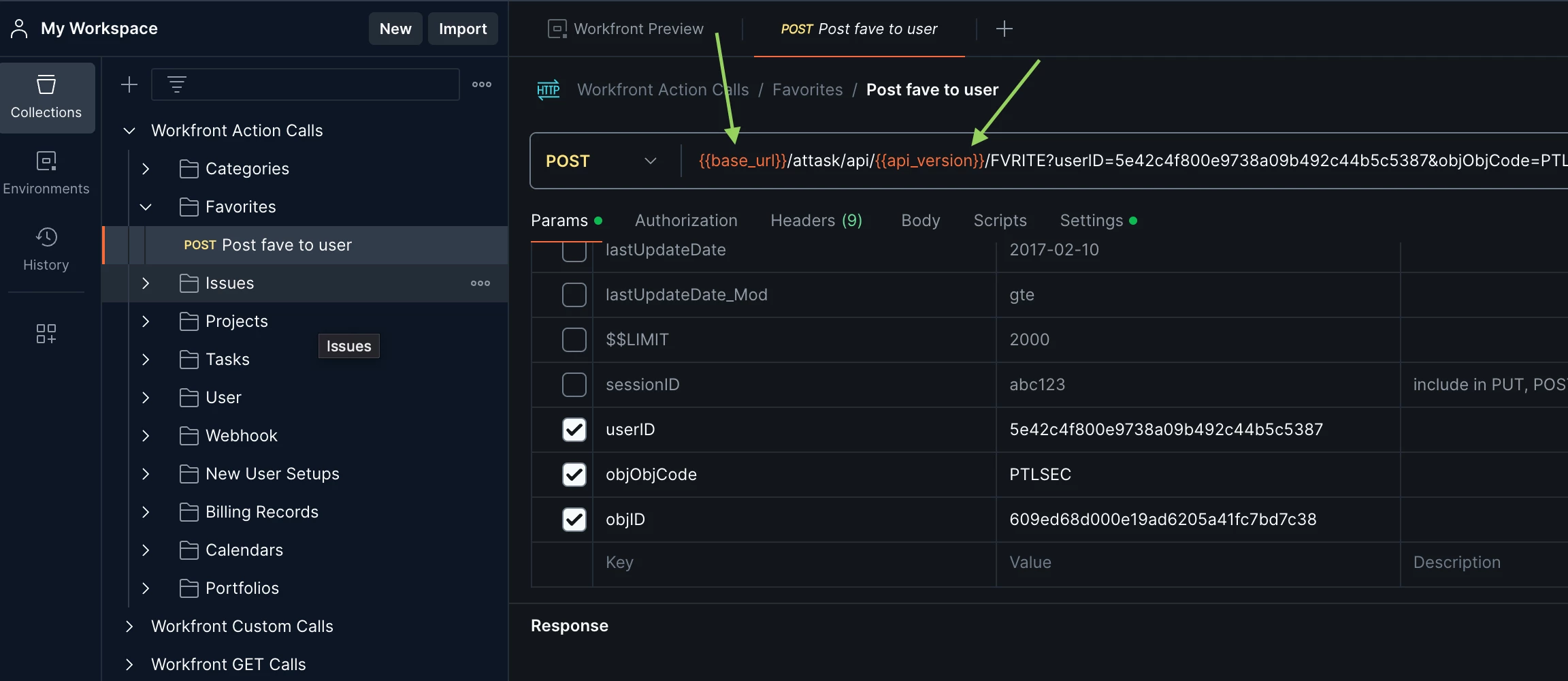Select the Post fave to user tab
Image resolution: width=1568 pixels, height=681 pixels.
coord(859,29)
